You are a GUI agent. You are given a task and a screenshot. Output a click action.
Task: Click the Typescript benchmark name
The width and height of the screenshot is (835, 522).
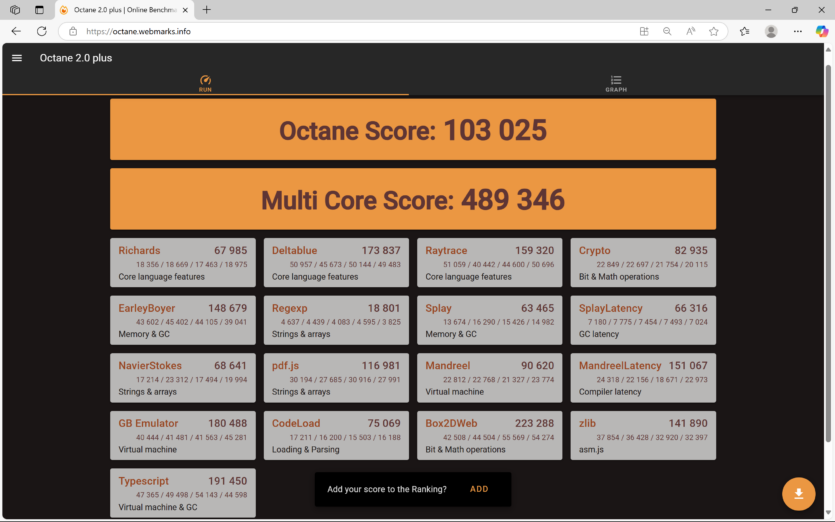(143, 481)
